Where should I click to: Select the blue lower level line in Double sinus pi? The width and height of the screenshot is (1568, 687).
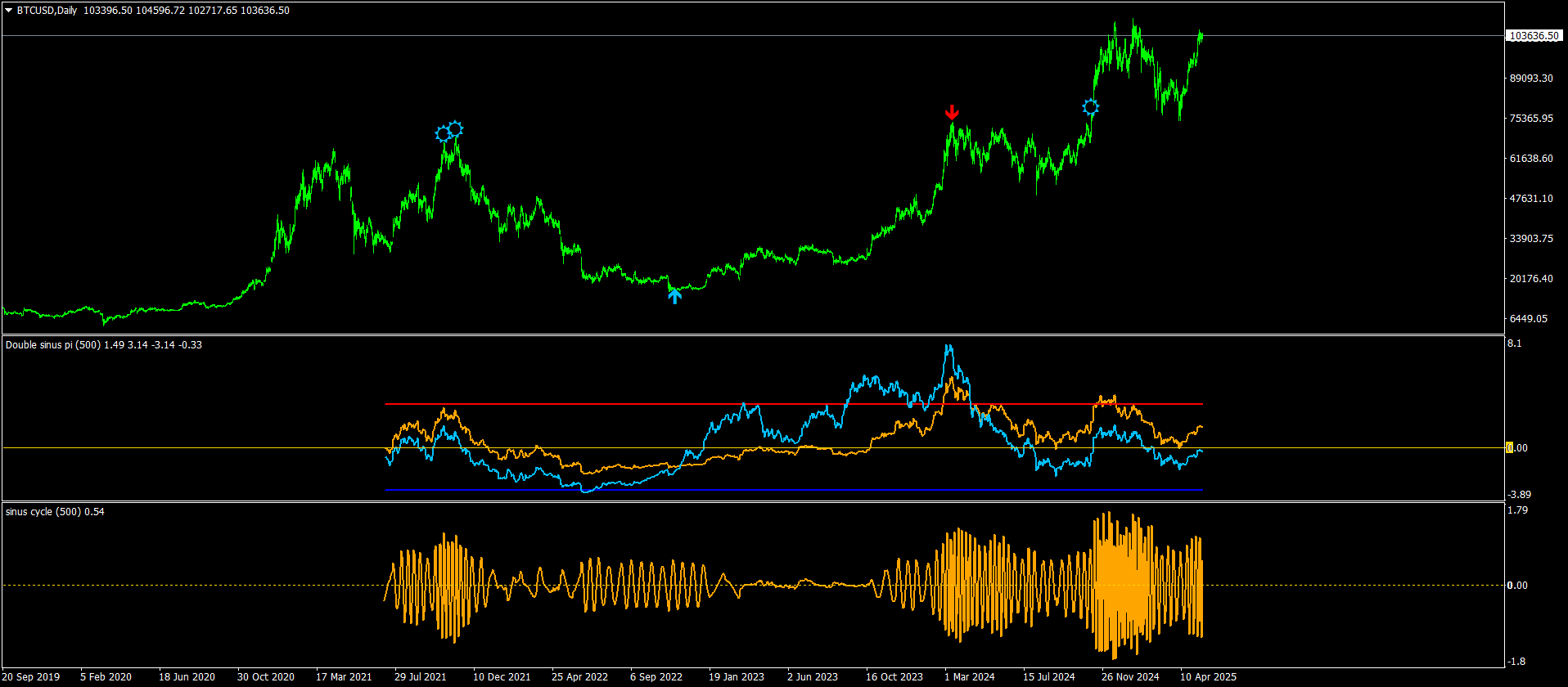[x=794, y=490]
